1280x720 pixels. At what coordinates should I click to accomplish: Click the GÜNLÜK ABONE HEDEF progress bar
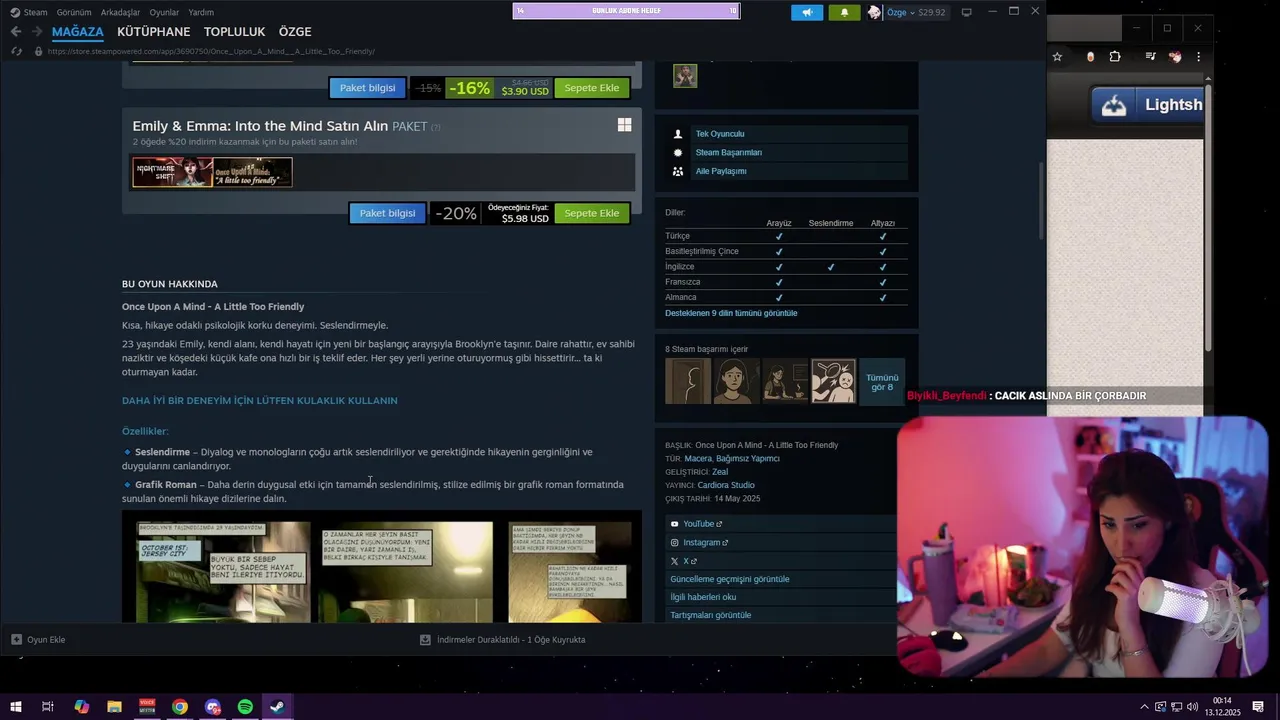point(626,11)
